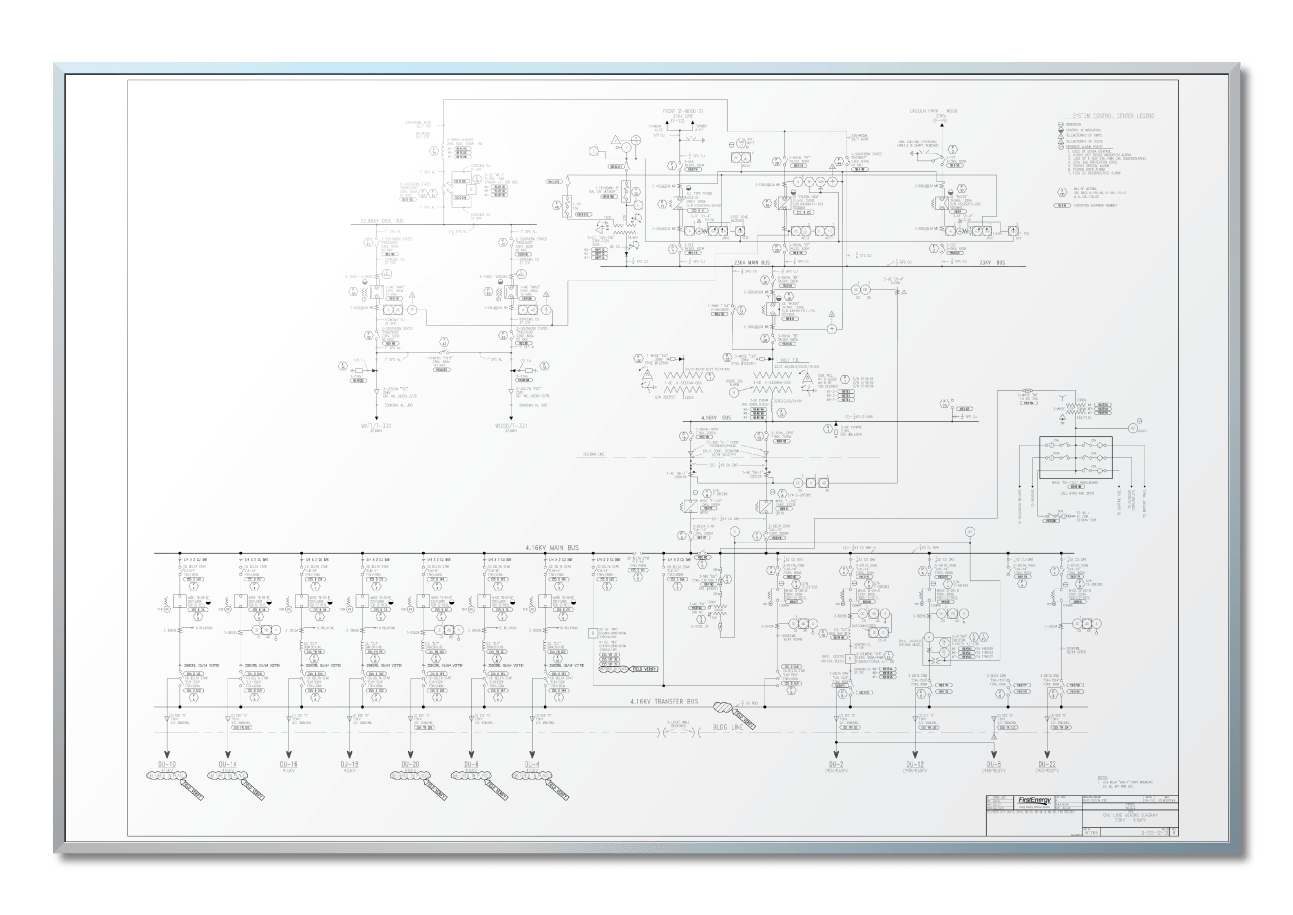
Task: Click the hatched cloud symbol near BLDG LINE
Action: pyautogui.click(x=722, y=708)
